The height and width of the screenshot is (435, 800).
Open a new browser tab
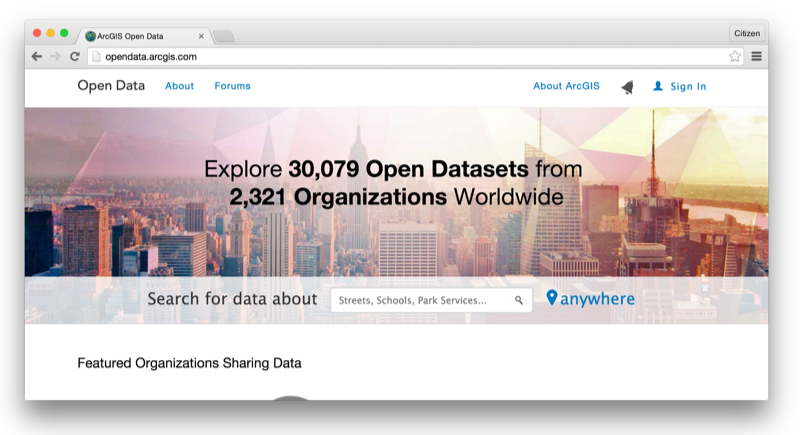click(x=223, y=36)
